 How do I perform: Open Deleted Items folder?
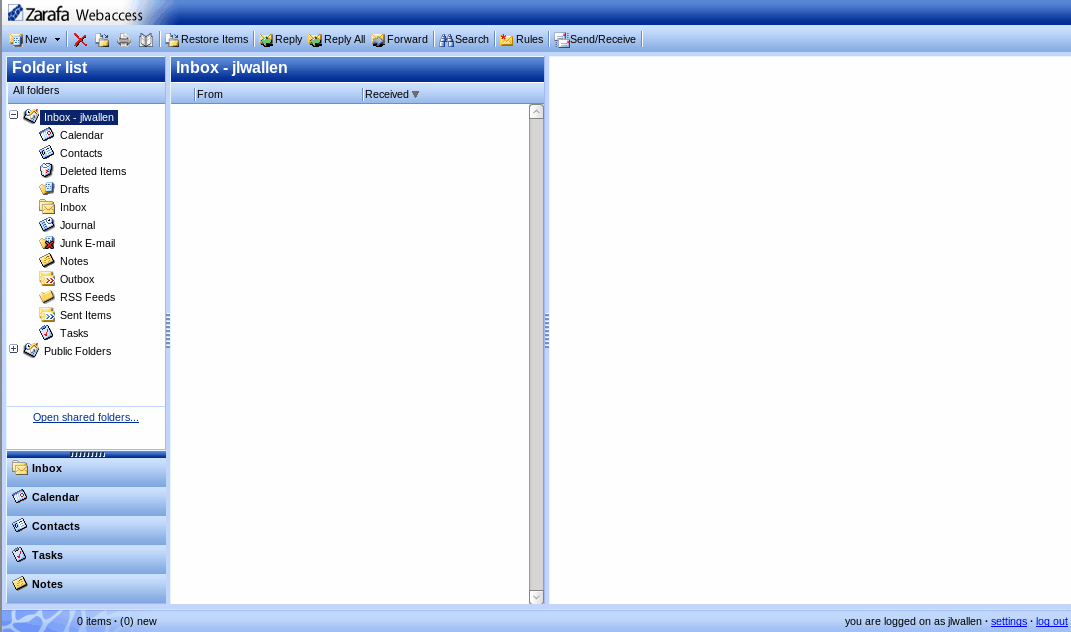pos(93,171)
